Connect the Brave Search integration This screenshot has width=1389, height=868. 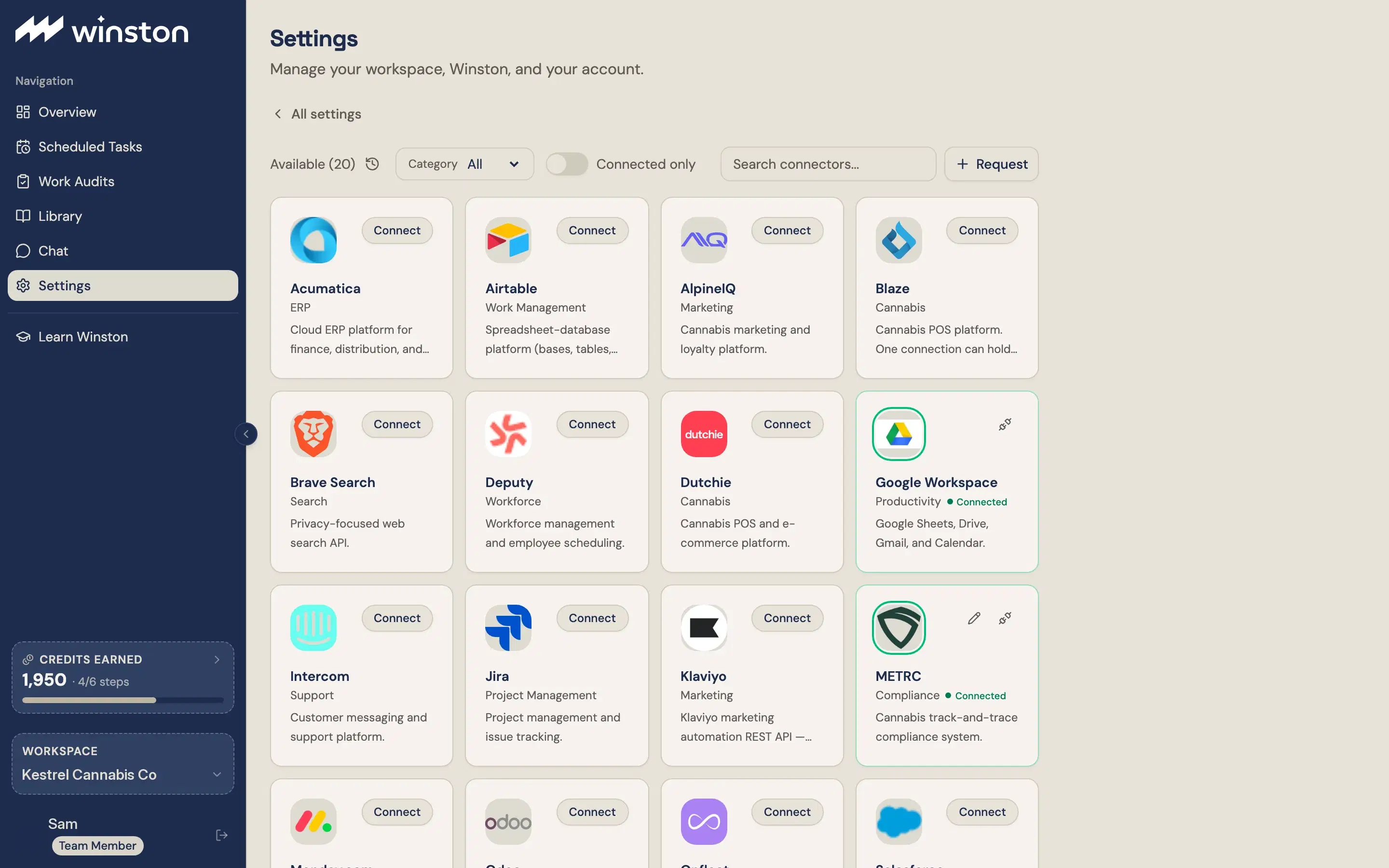click(396, 424)
